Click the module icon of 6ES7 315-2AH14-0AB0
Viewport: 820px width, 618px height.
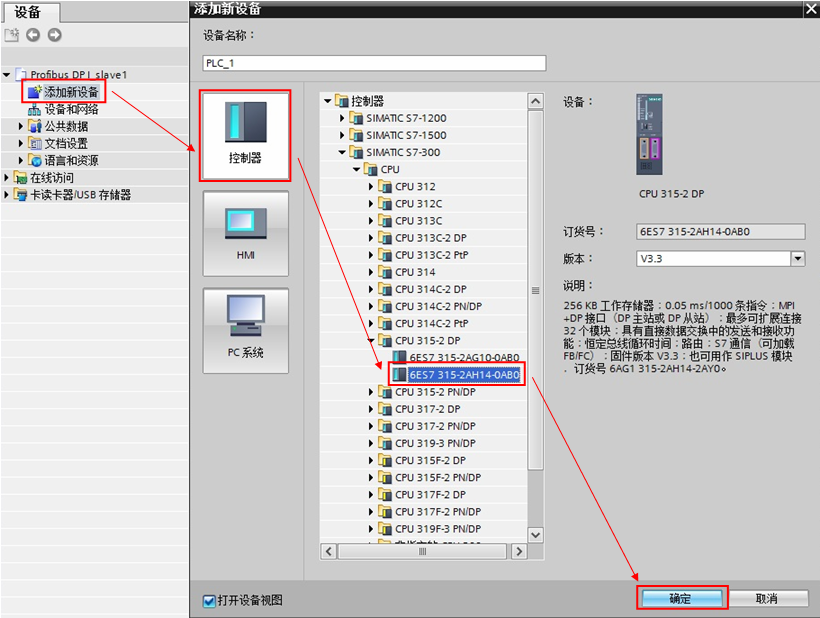tap(400, 374)
